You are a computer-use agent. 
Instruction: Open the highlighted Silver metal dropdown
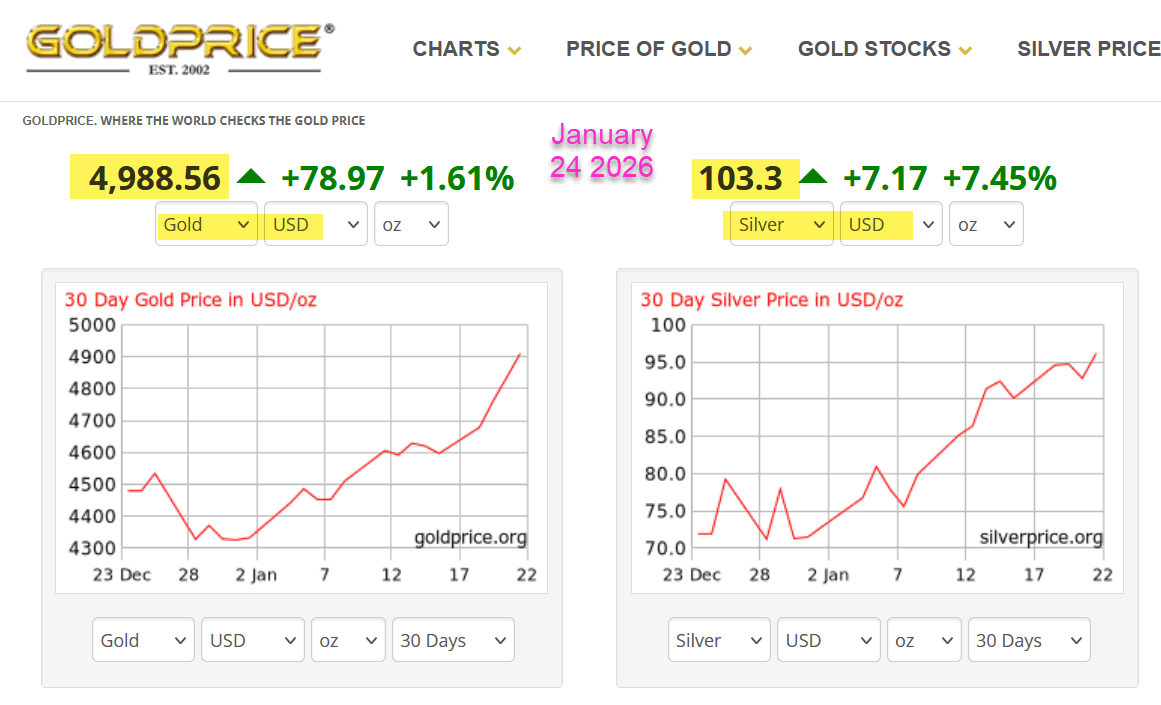[x=781, y=223]
